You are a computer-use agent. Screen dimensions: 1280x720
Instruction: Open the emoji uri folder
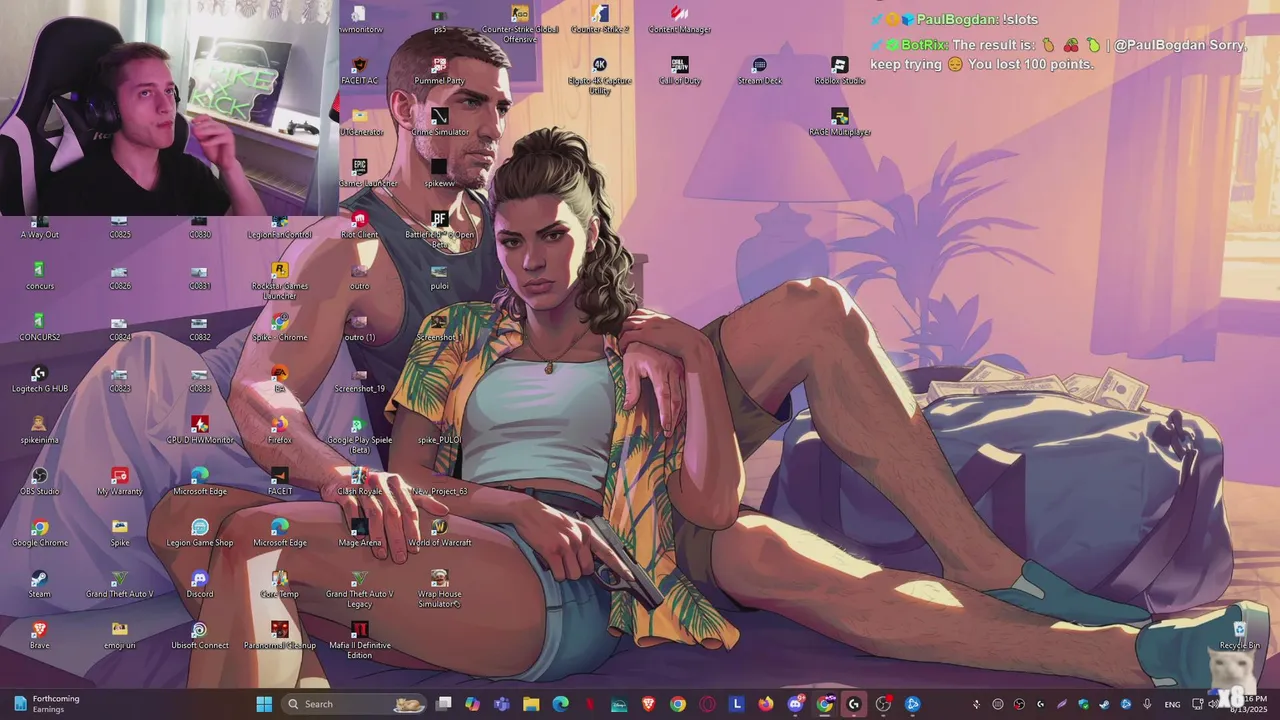pyautogui.click(x=120, y=635)
